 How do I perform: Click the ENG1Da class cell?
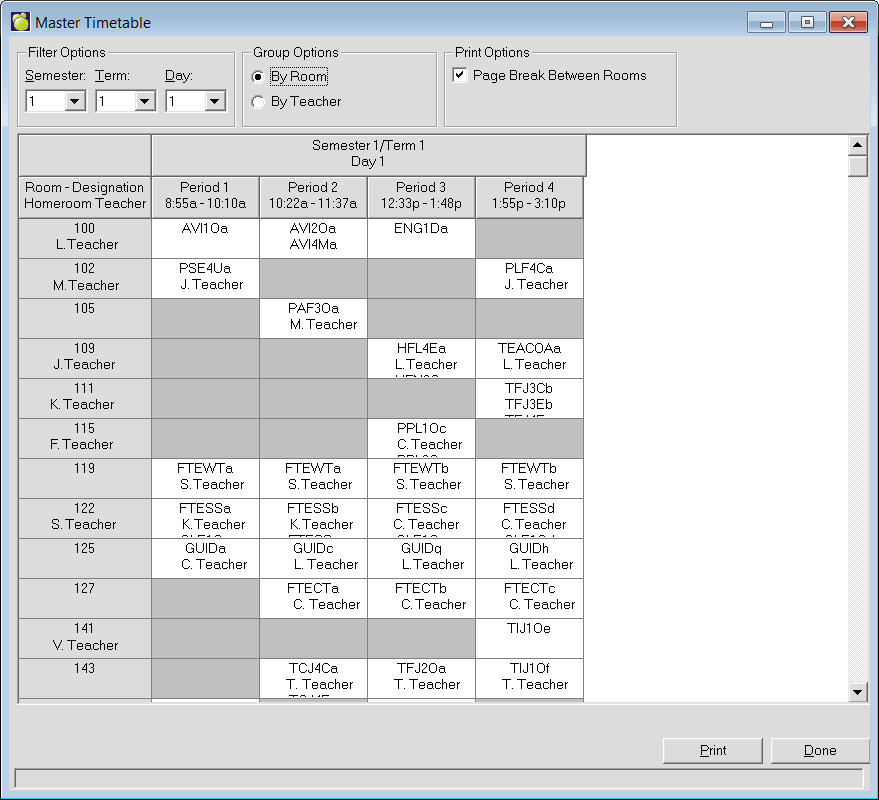coord(421,238)
